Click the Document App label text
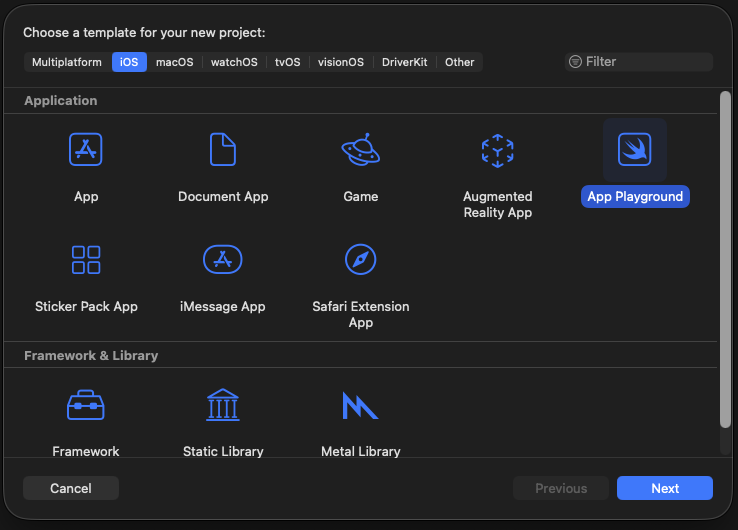 [x=223, y=196]
